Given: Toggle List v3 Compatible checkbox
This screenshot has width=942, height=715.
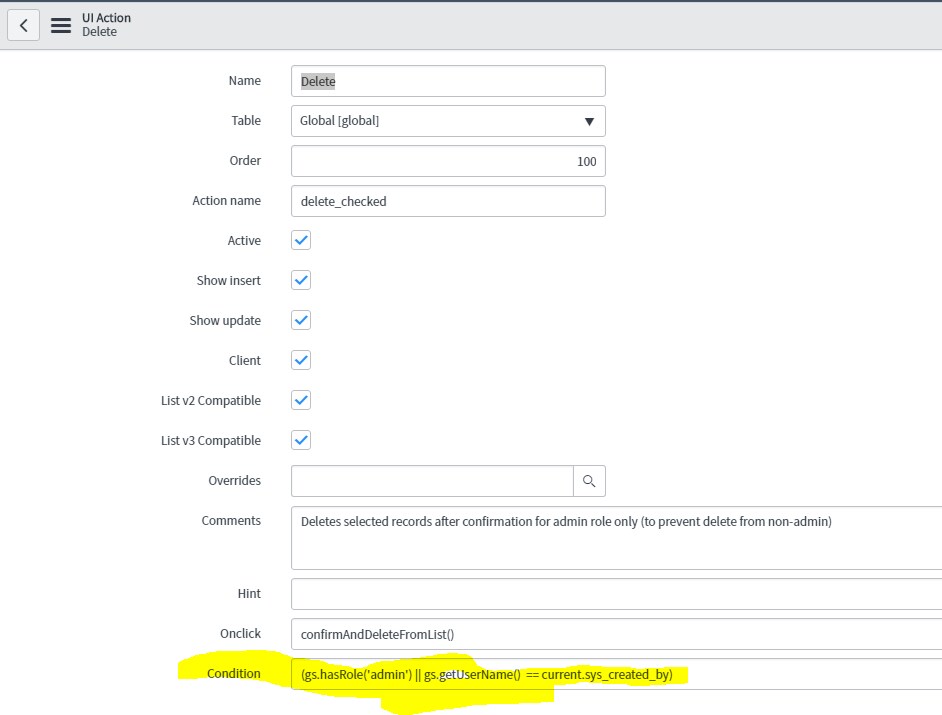Looking at the screenshot, I should click(x=301, y=440).
